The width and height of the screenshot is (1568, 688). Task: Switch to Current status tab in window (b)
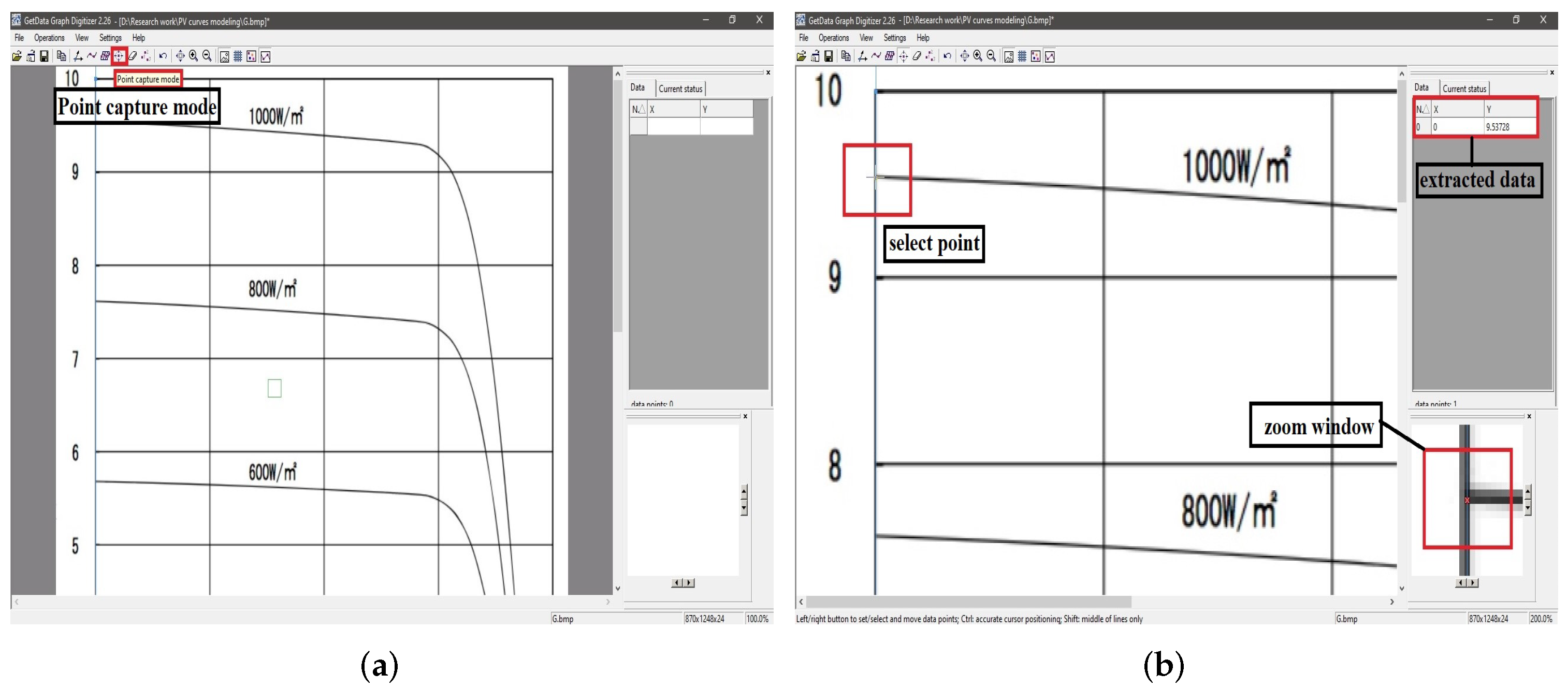[1464, 89]
